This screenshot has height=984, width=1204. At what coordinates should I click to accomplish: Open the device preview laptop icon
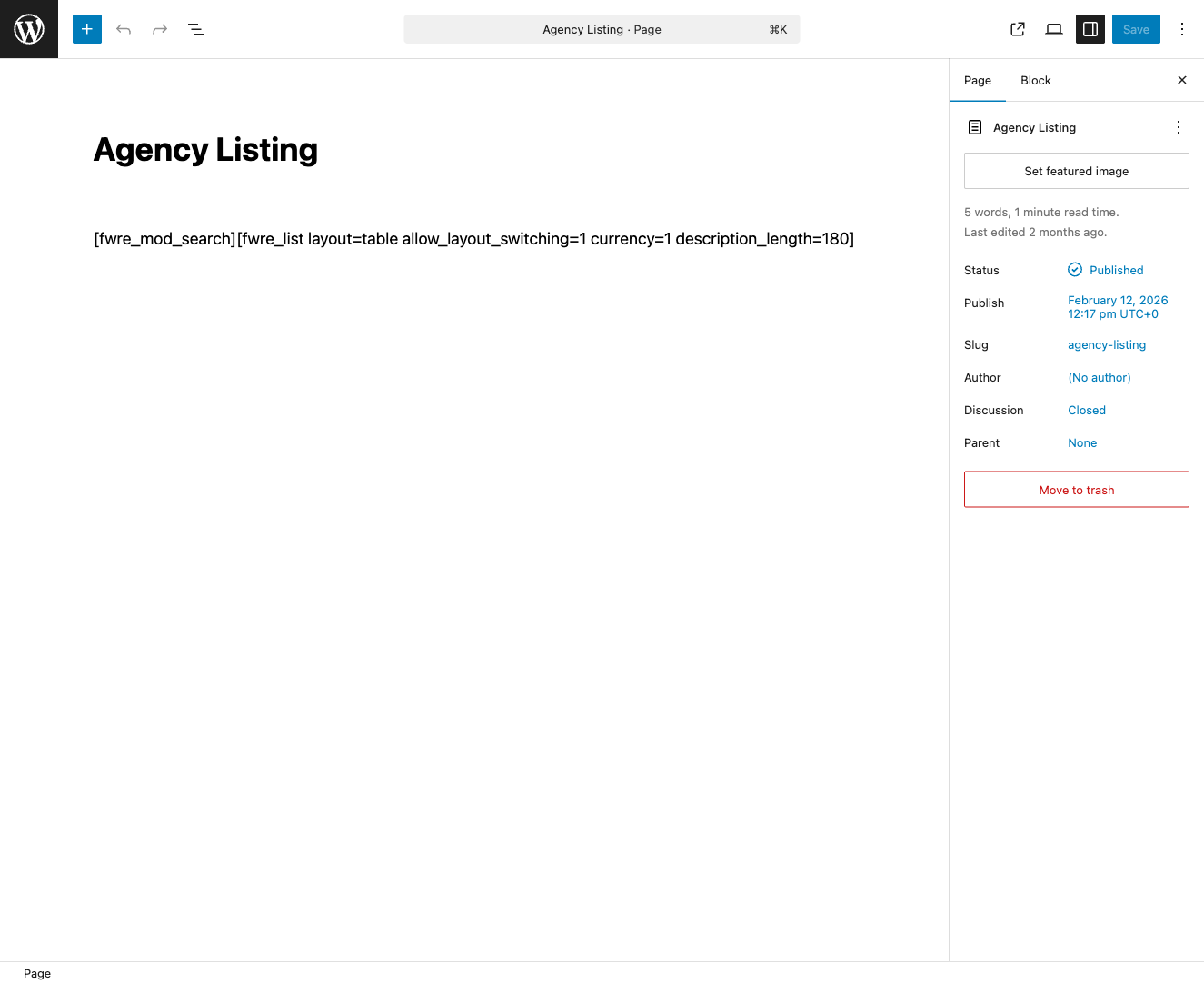[1054, 29]
